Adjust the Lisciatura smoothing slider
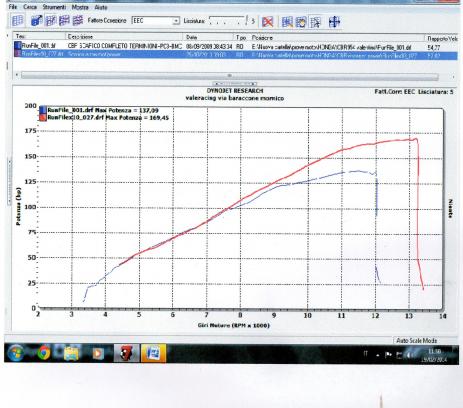The width and height of the screenshot is (463, 408). click(228, 21)
